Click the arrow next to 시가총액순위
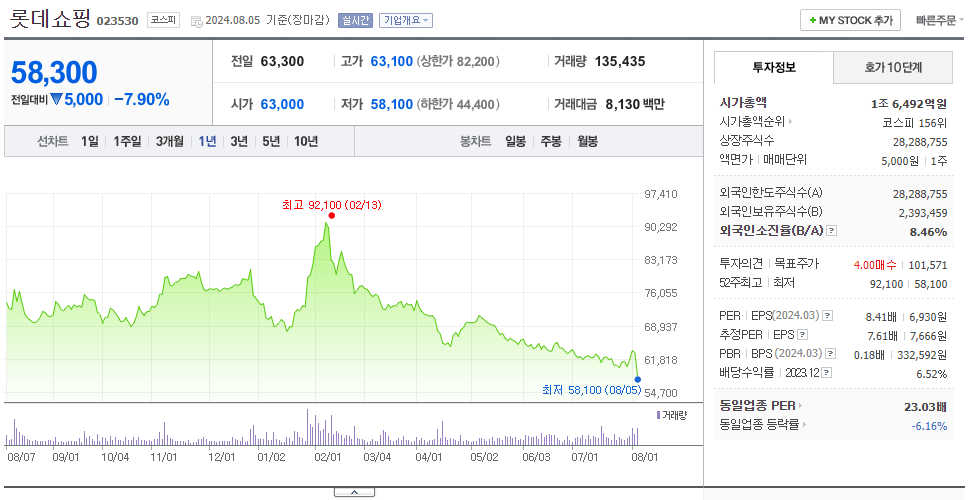 pyautogui.click(x=790, y=122)
